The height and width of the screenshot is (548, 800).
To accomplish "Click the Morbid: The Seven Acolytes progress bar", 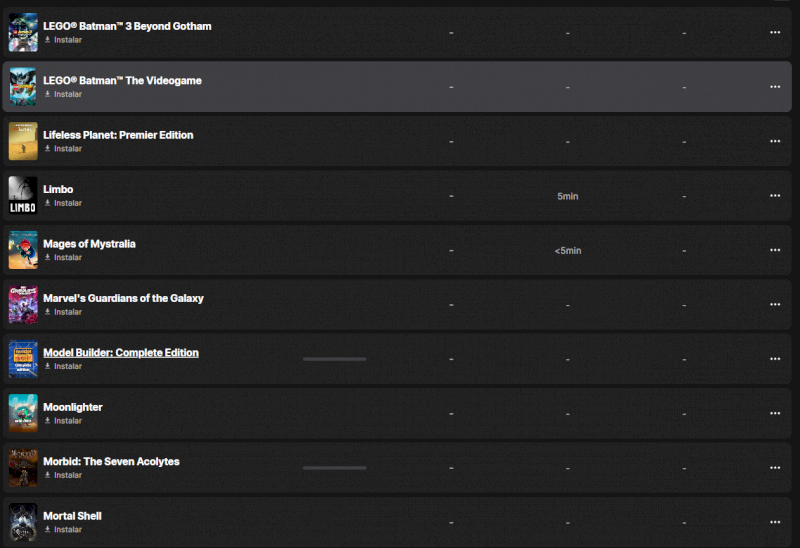I will 334,468.
